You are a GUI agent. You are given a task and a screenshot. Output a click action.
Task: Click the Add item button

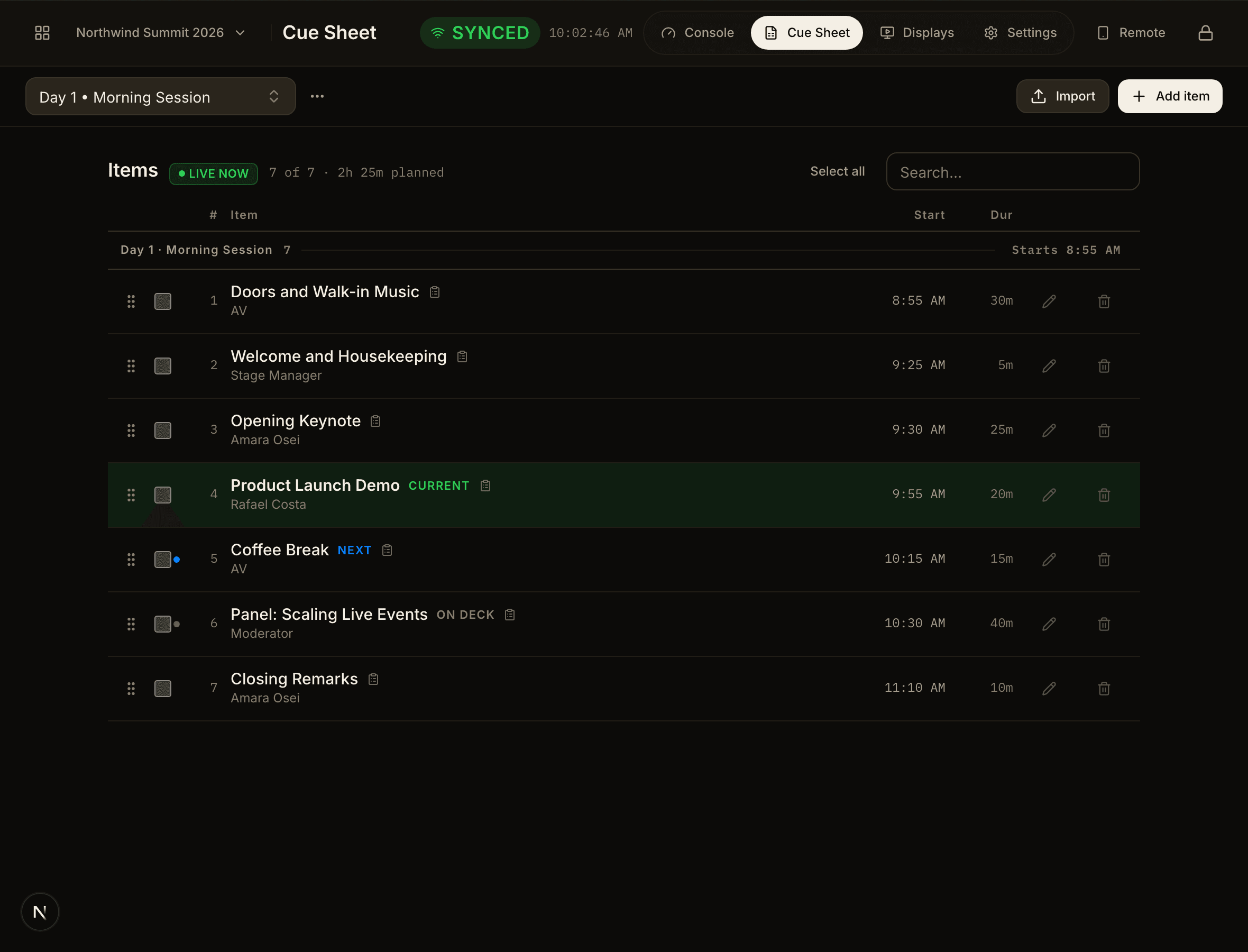click(1169, 96)
